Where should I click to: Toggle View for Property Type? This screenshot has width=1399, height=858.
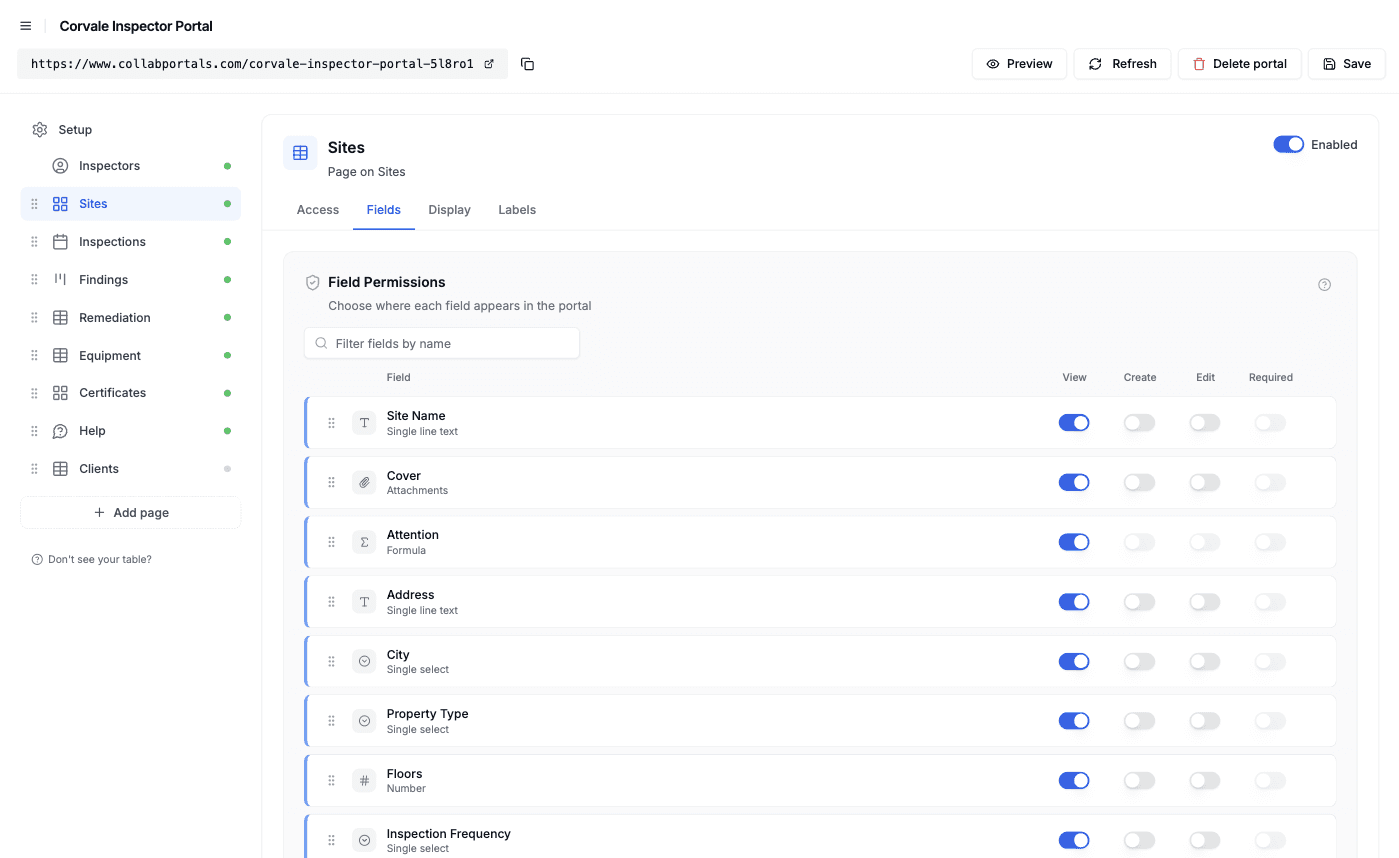[1074, 721]
